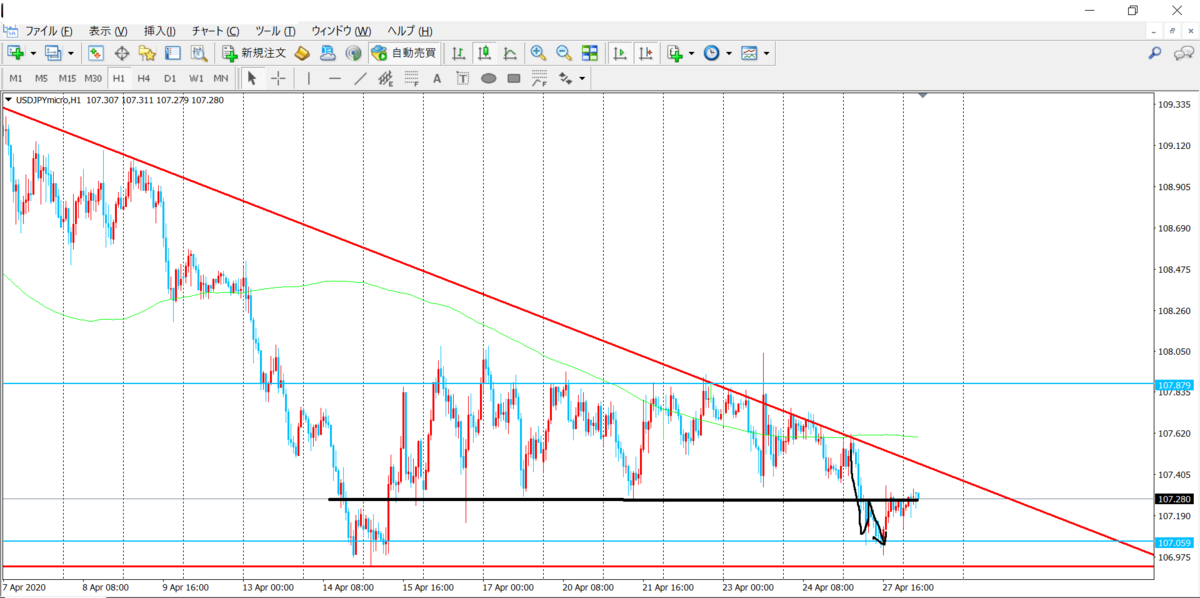Viewport: 1200px width, 598px height.
Task: Toggle 自動売買 auto trading button
Action: 403,53
